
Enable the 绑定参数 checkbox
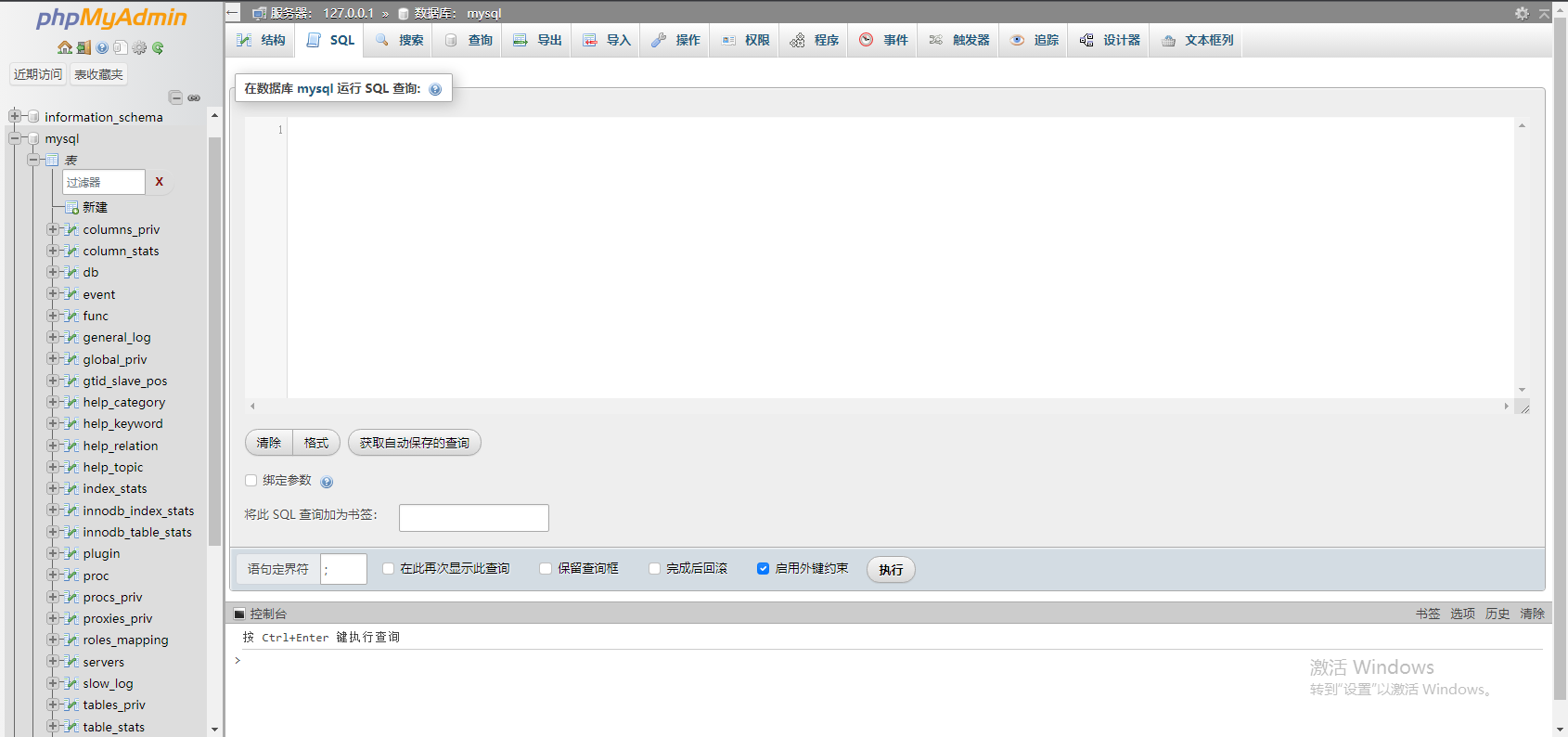(x=251, y=480)
